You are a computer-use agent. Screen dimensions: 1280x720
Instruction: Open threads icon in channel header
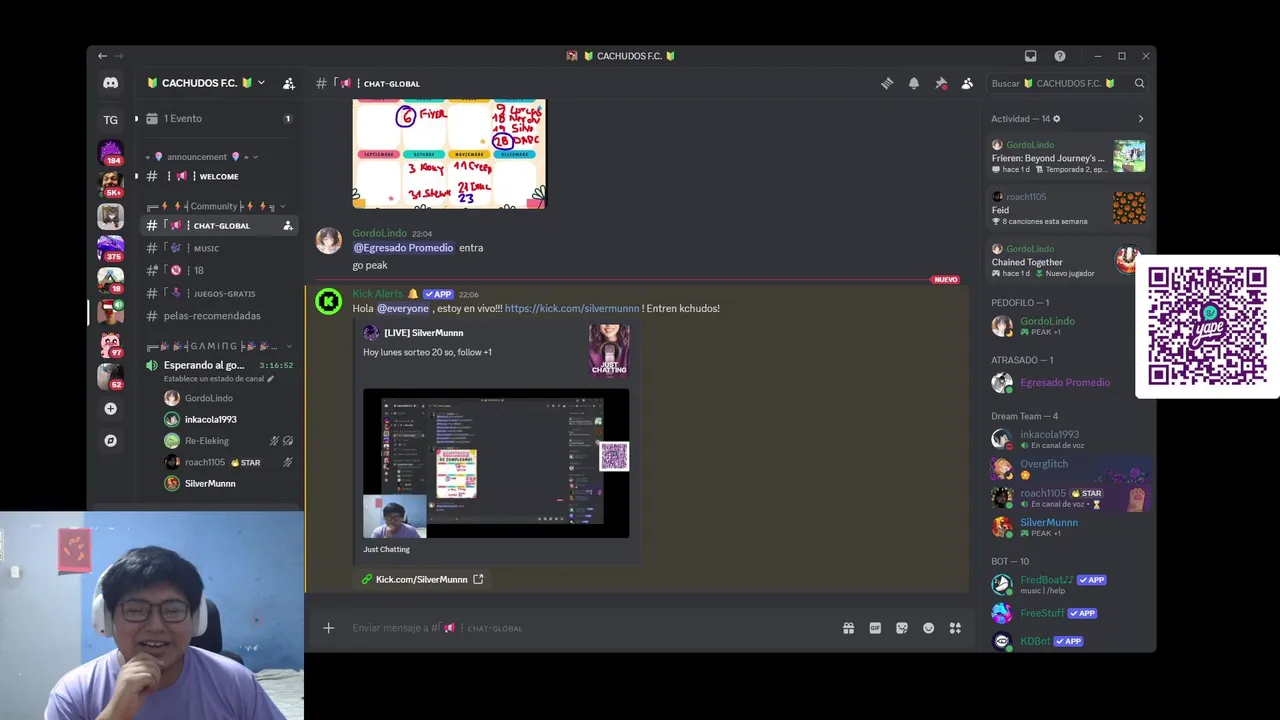887,84
